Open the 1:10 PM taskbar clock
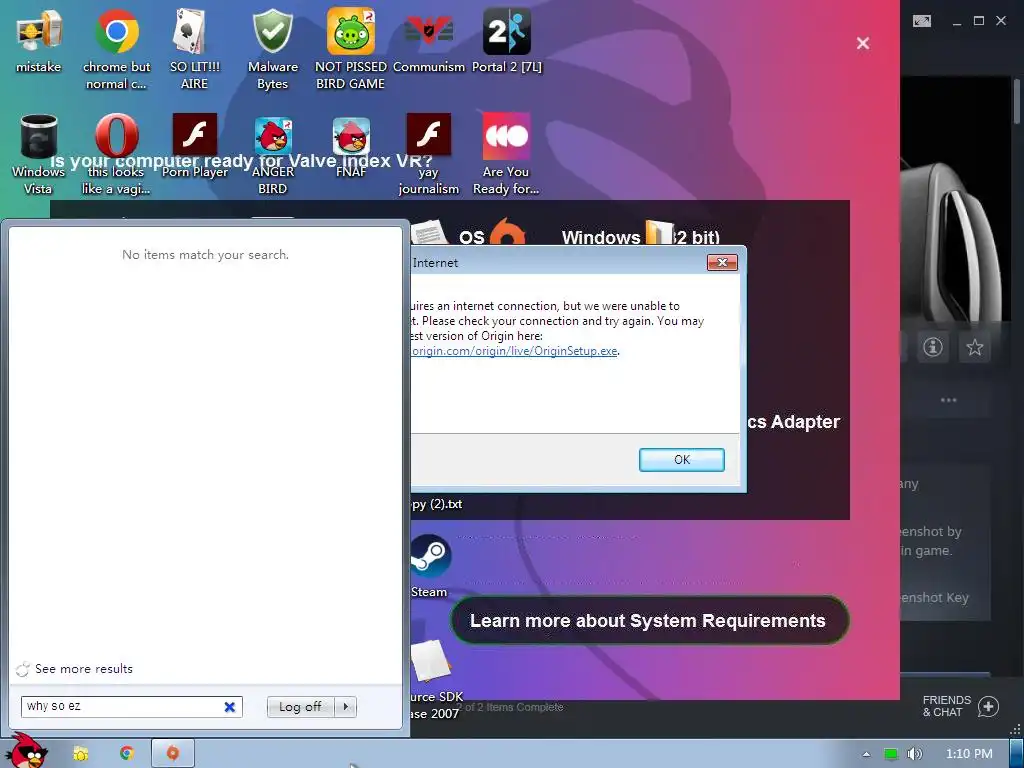The image size is (1024, 768). tap(969, 754)
